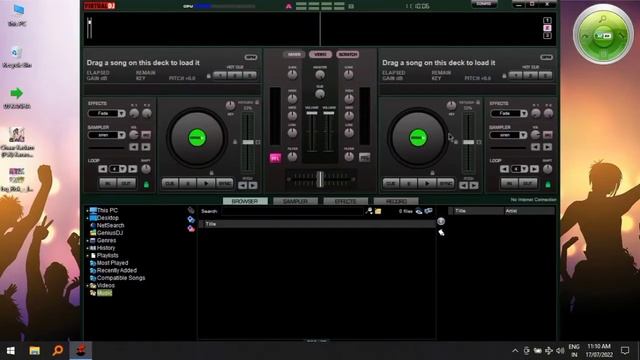640x360 pixels.
Task: Open File Explorer from the taskbar
Action: [34, 350]
